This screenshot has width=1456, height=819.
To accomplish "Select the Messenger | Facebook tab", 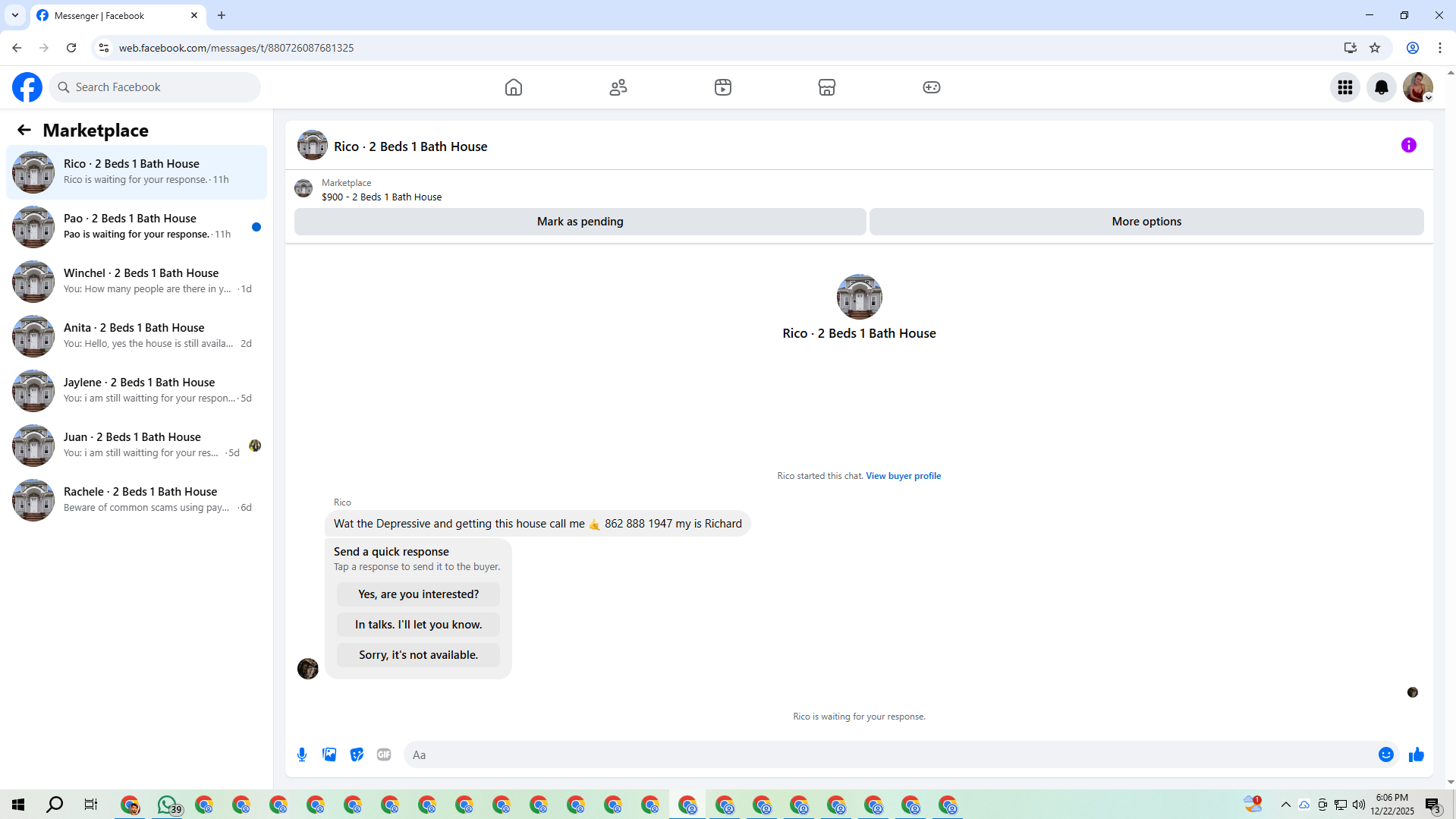I will point(118,15).
